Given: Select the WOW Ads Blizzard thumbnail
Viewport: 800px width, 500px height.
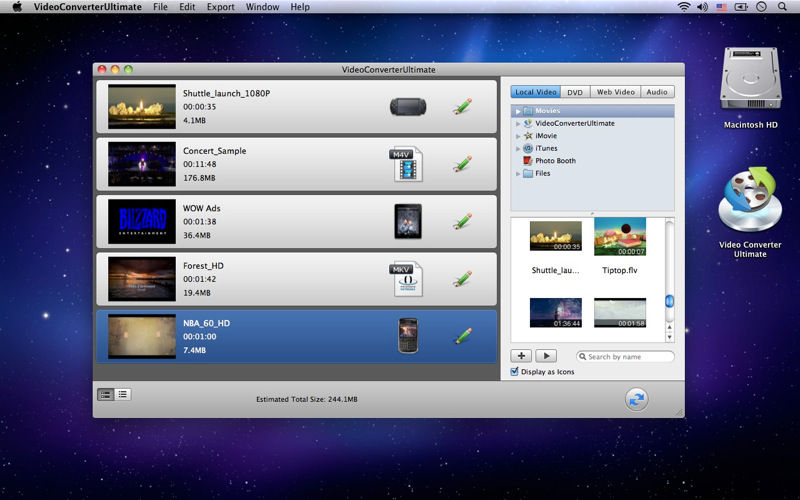Looking at the screenshot, I should pos(142,221).
